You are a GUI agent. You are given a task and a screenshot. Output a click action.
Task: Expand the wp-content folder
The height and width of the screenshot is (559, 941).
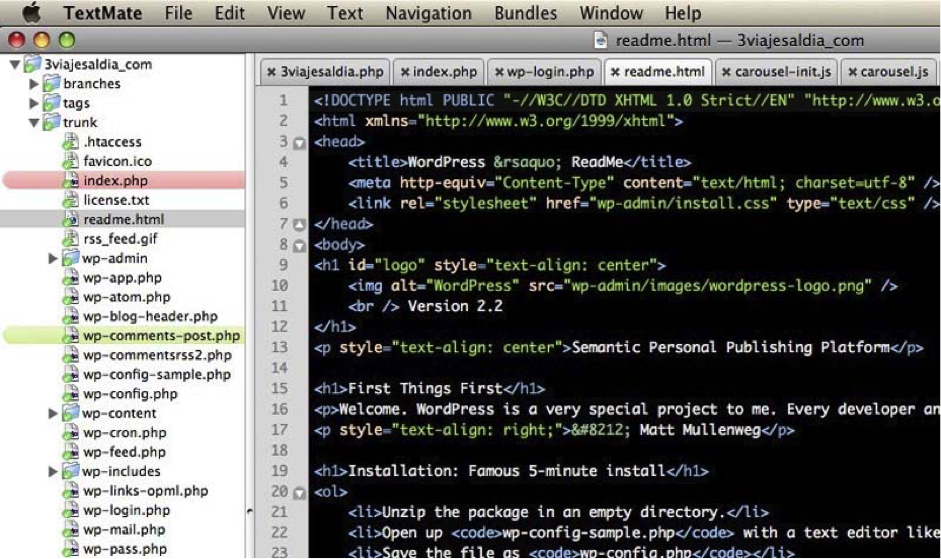(53, 413)
